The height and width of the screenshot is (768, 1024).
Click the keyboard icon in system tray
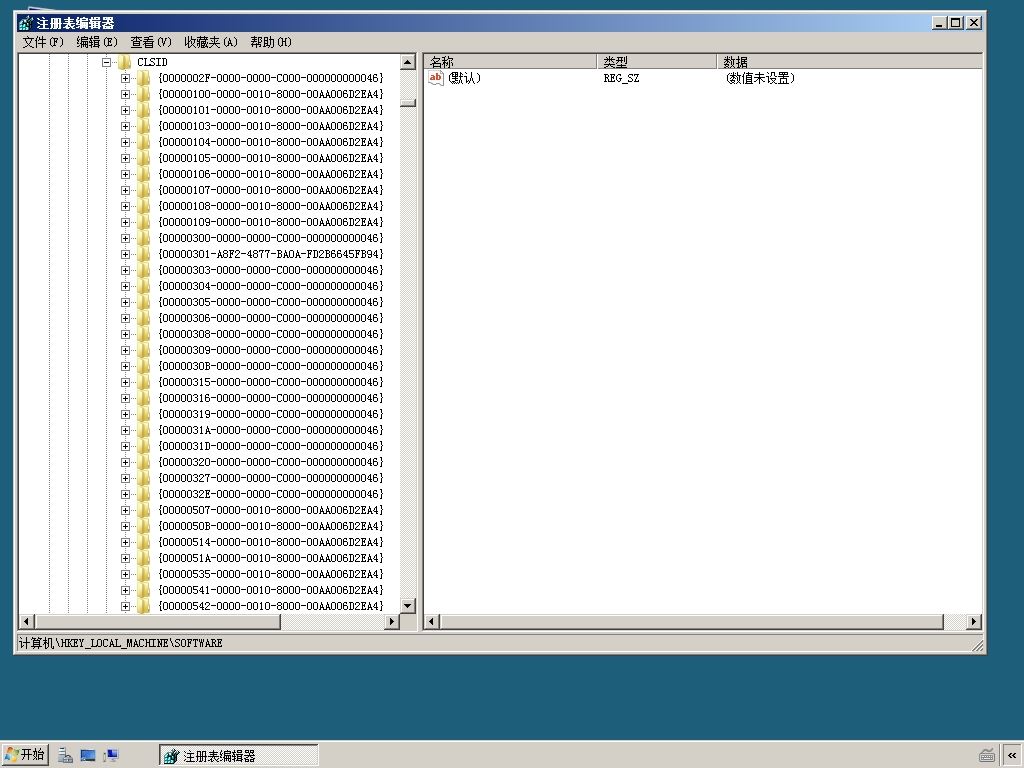987,756
